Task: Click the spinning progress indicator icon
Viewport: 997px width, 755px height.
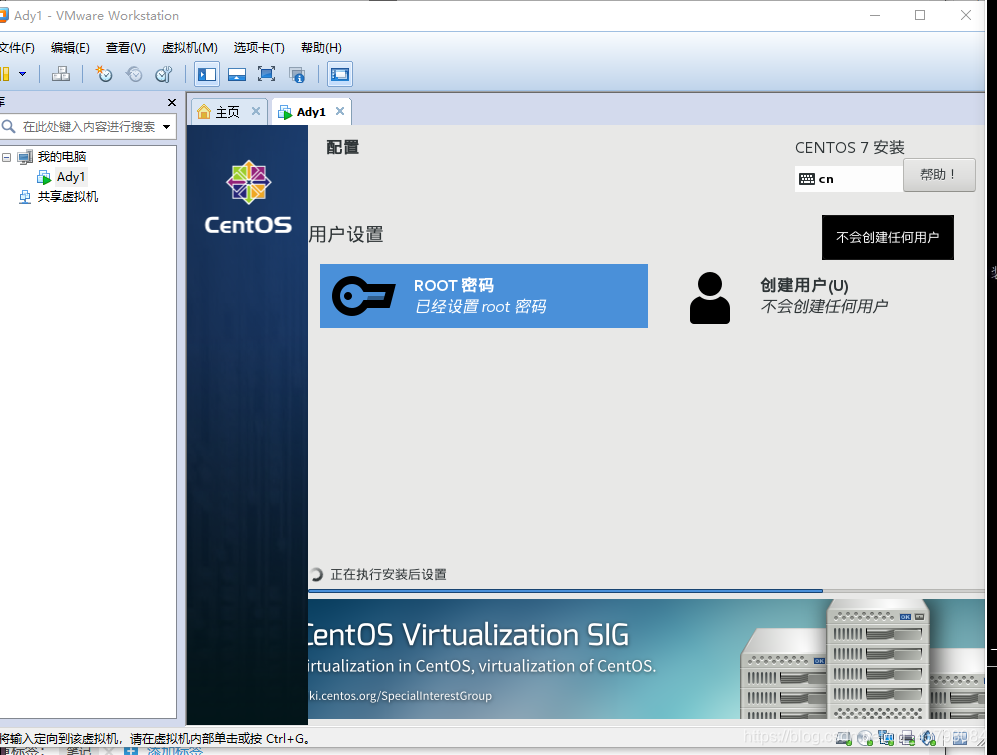Action: click(316, 574)
